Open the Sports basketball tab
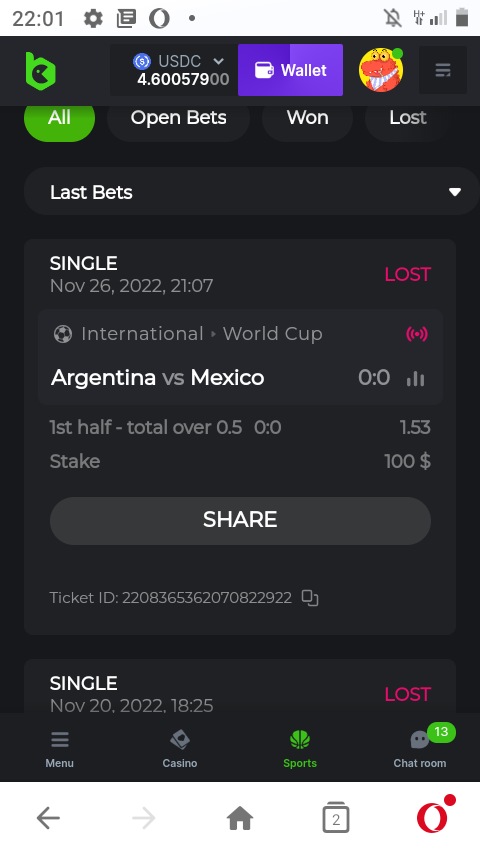 click(x=300, y=749)
